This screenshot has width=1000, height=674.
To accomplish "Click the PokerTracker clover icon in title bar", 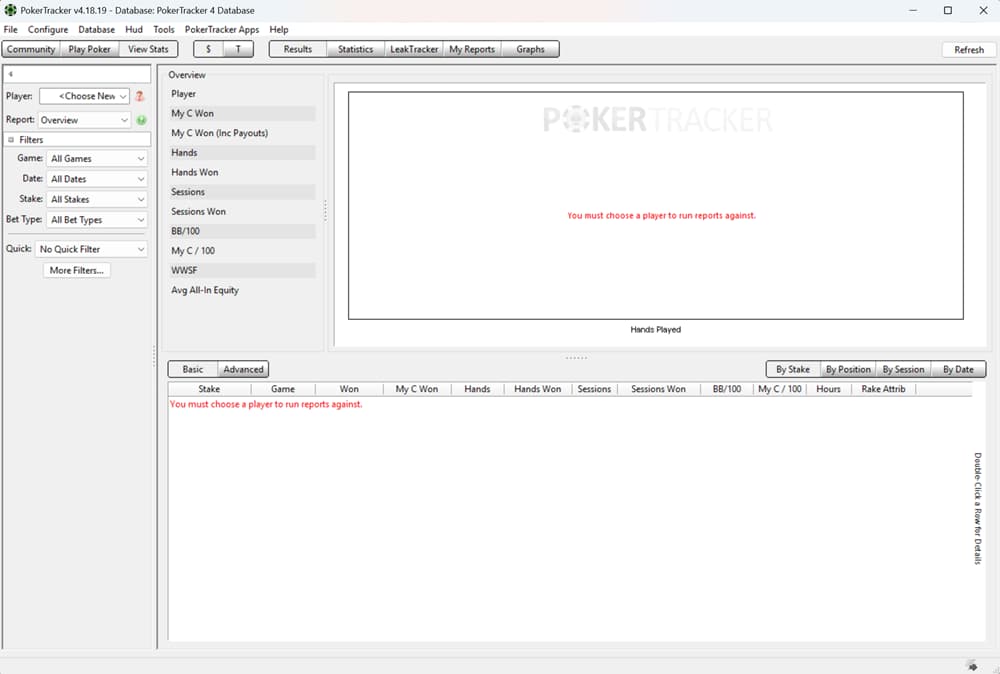I will 9,9.
